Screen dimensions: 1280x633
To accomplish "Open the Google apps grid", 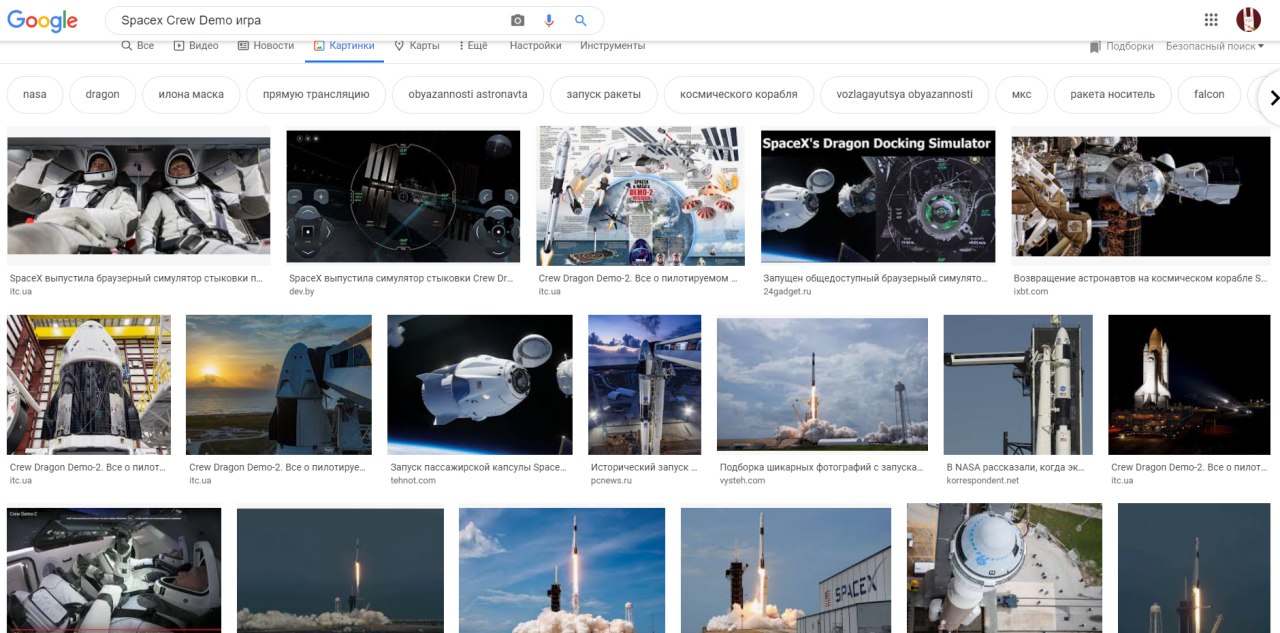I will tap(1211, 20).
